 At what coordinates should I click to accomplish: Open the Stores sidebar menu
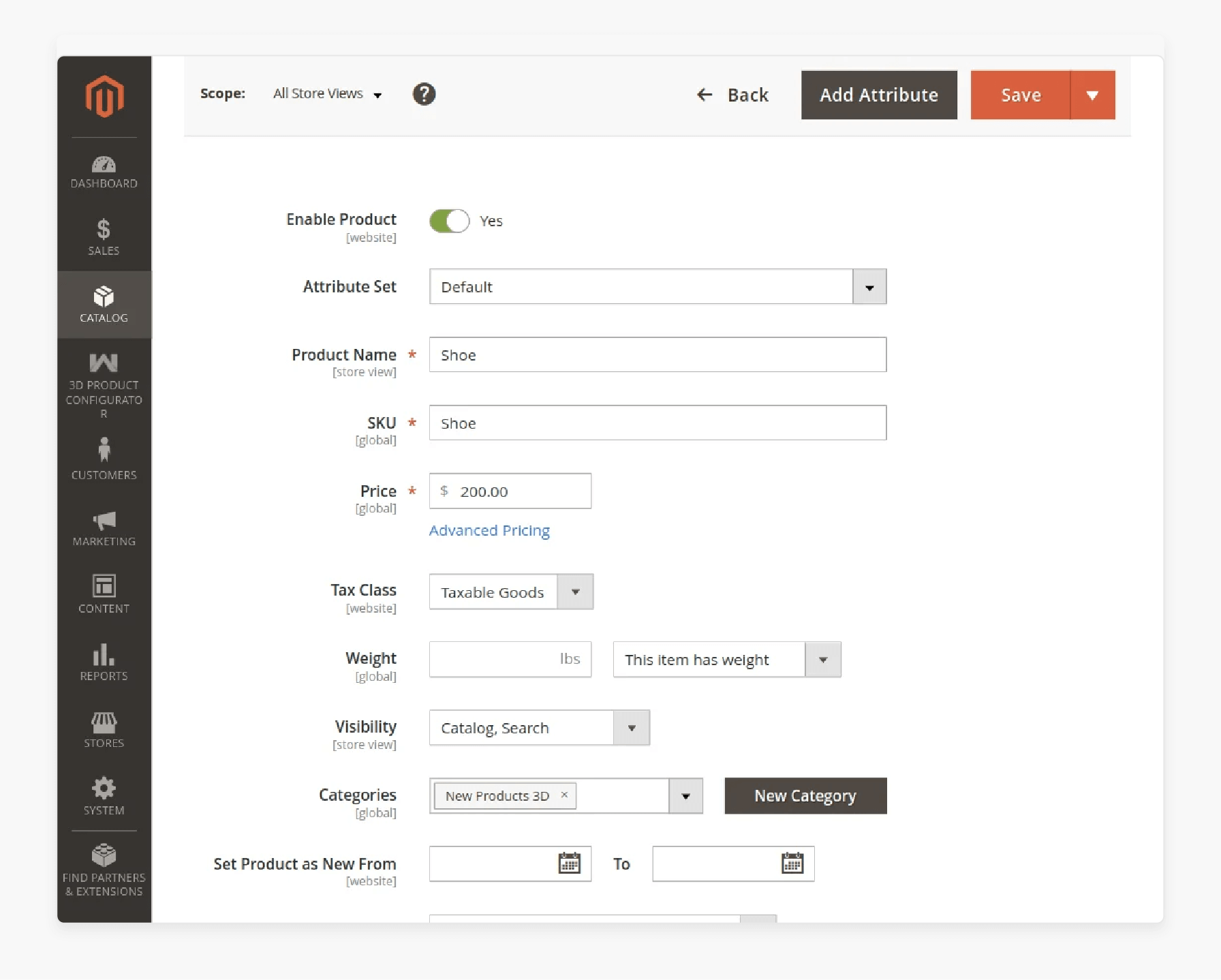104,729
